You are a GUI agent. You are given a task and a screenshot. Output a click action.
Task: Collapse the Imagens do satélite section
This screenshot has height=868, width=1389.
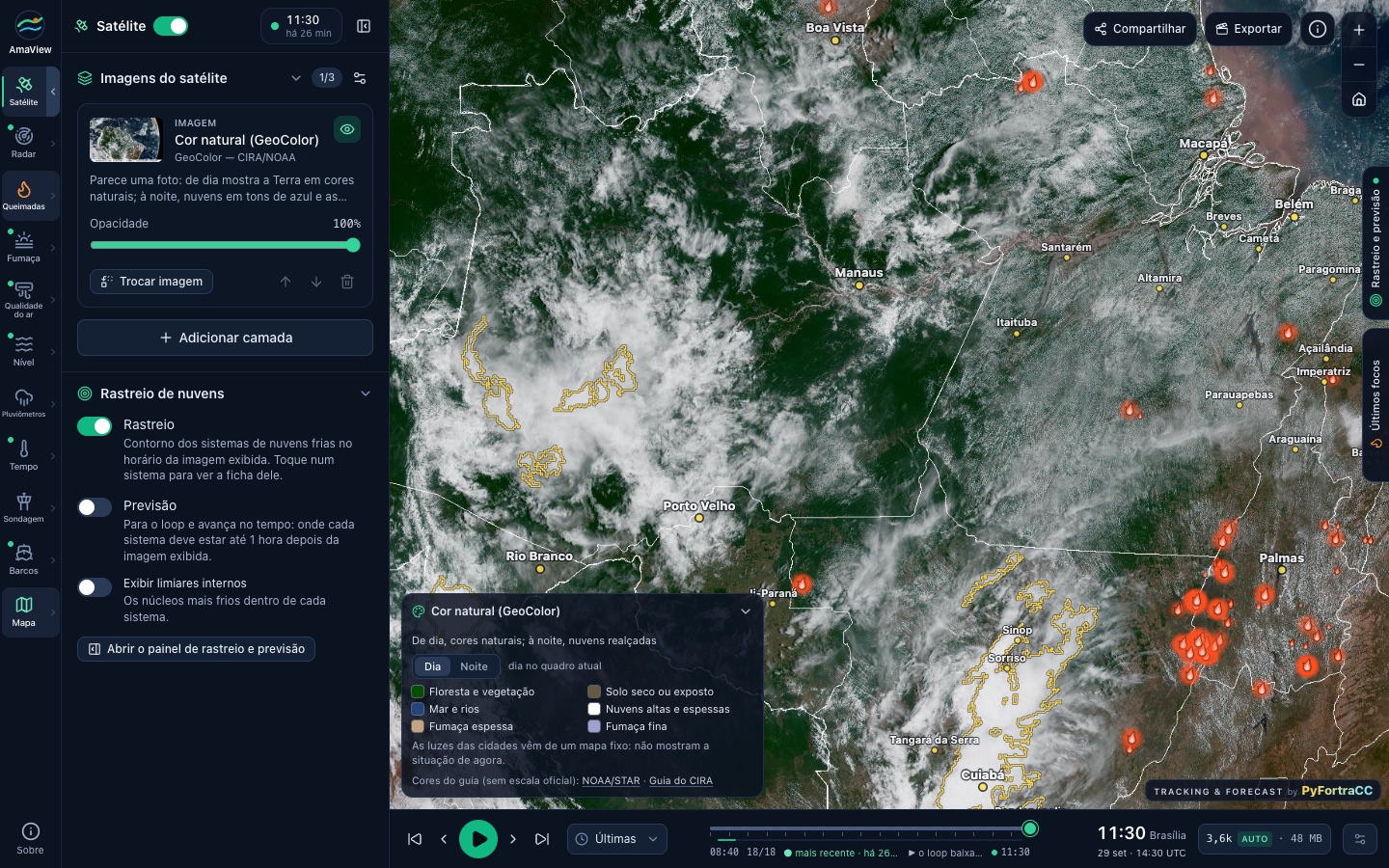pyautogui.click(x=295, y=78)
